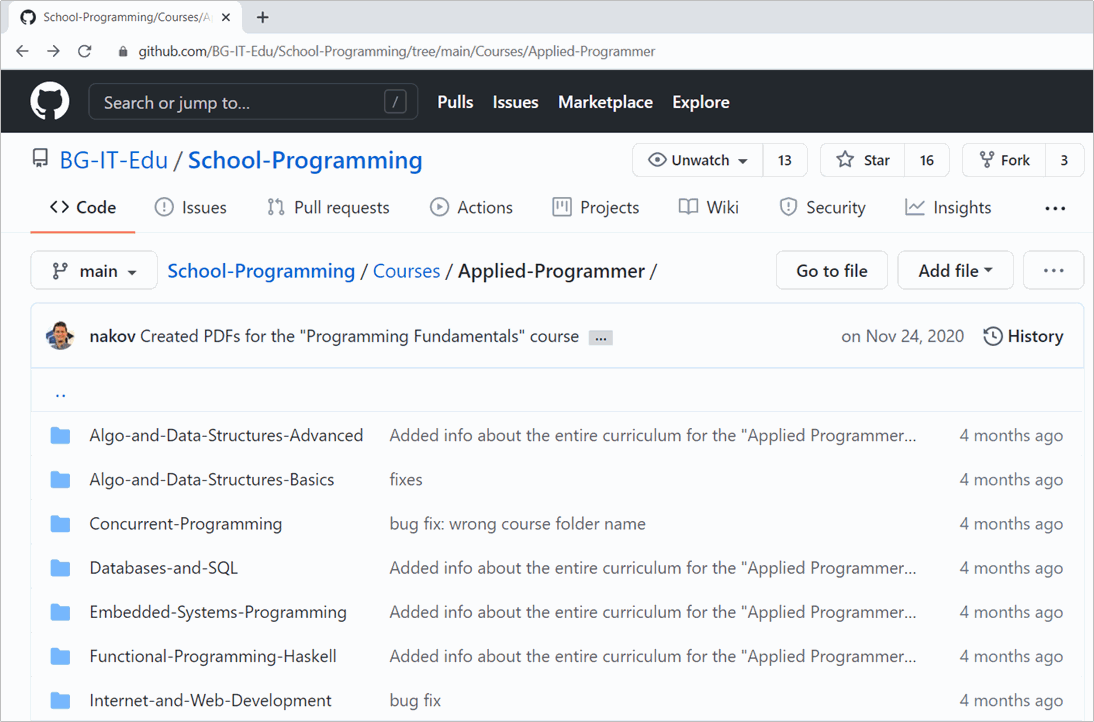
Task: Select Marketplace in the top navigation
Action: (605, 102)
